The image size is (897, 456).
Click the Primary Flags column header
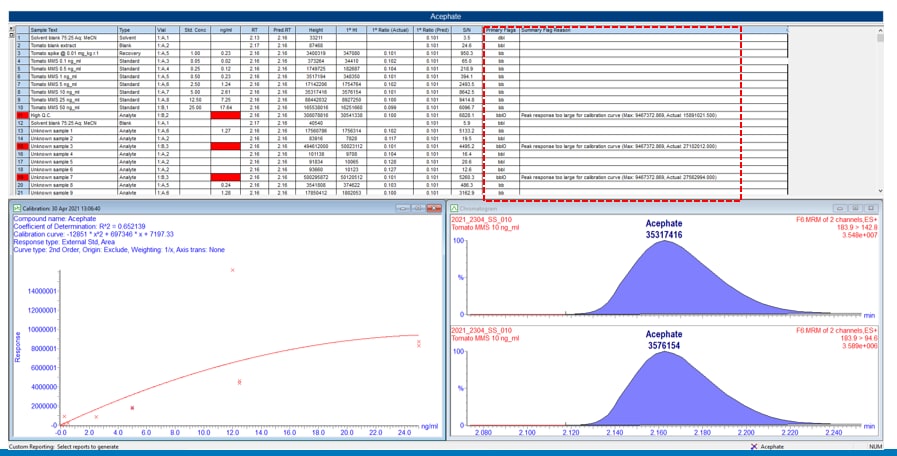[x=500, y=31]
